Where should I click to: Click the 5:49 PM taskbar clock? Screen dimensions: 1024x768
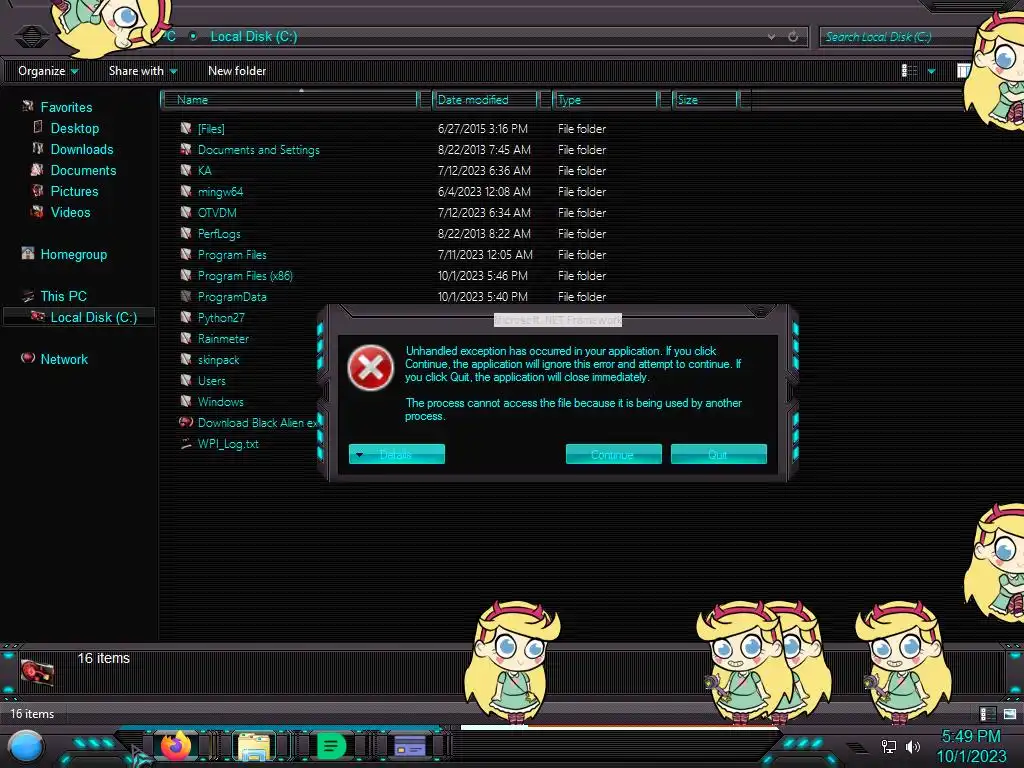[971, 736]
